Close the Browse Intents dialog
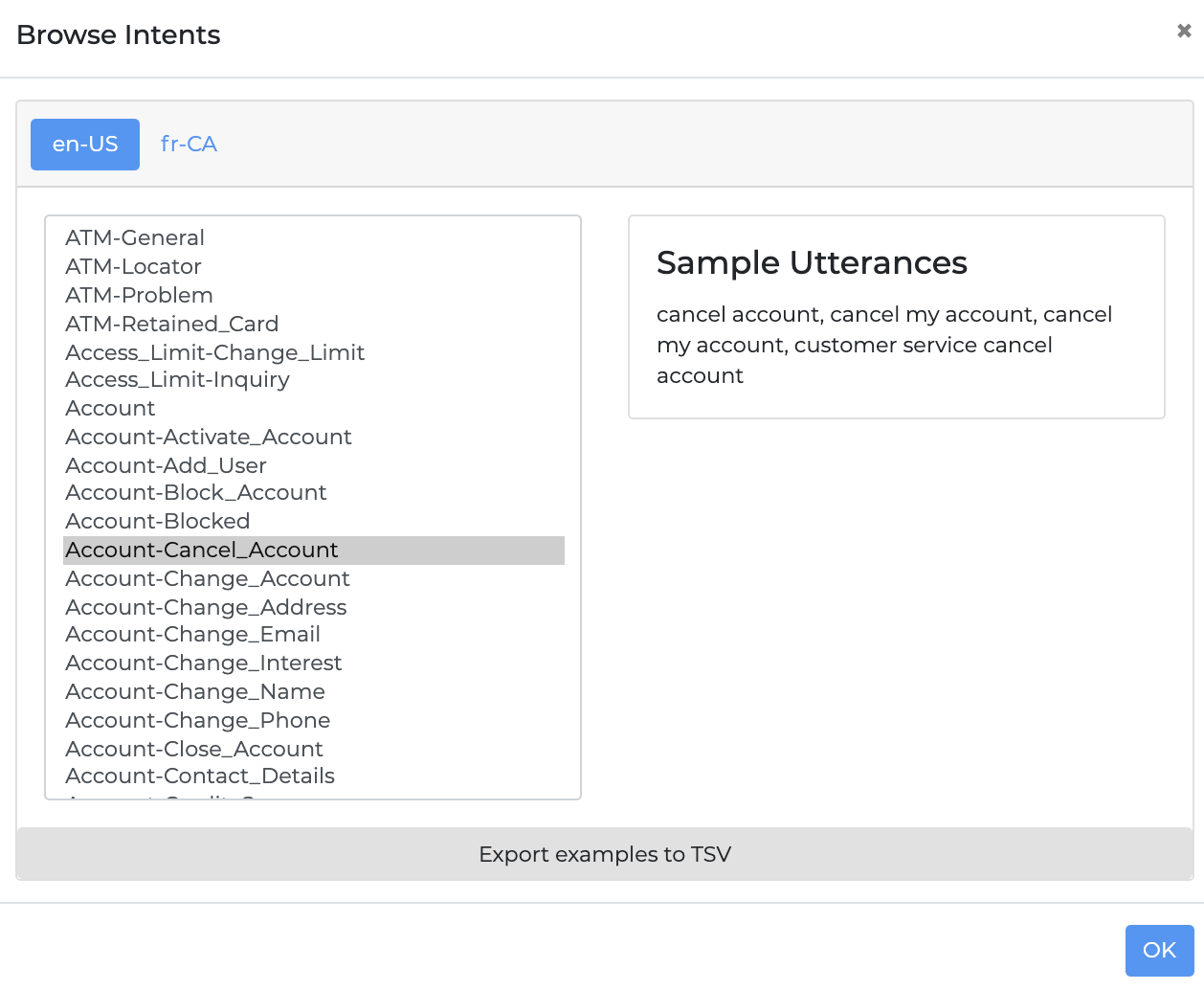 [x=1184, y=31]
